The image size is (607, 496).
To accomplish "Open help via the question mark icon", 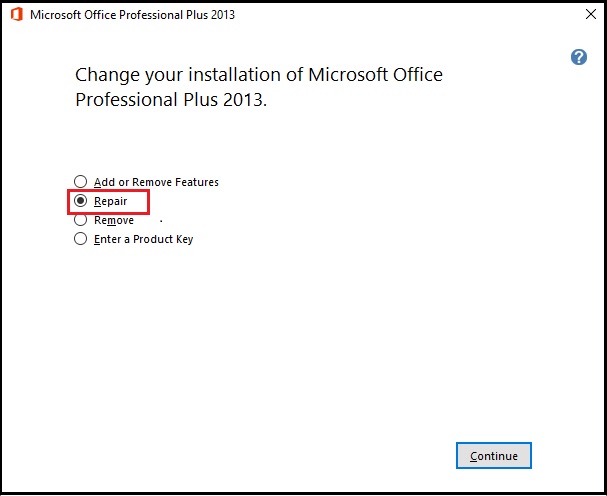I will pos(579,57).
